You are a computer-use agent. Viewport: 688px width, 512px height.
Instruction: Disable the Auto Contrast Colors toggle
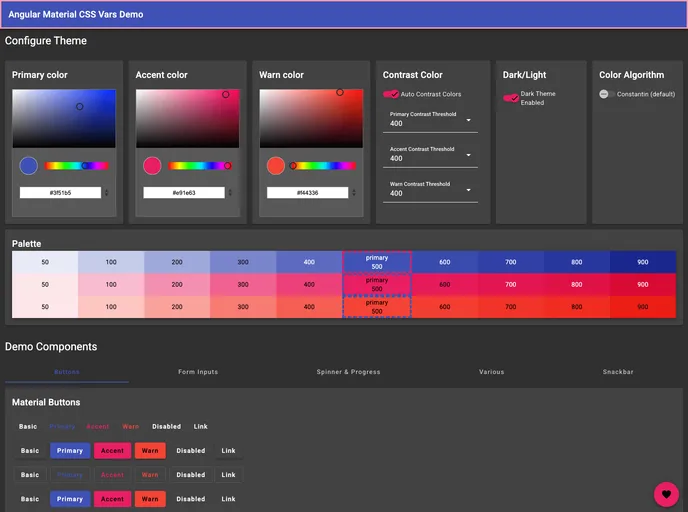pyautogui.click(x=391, y=94)
